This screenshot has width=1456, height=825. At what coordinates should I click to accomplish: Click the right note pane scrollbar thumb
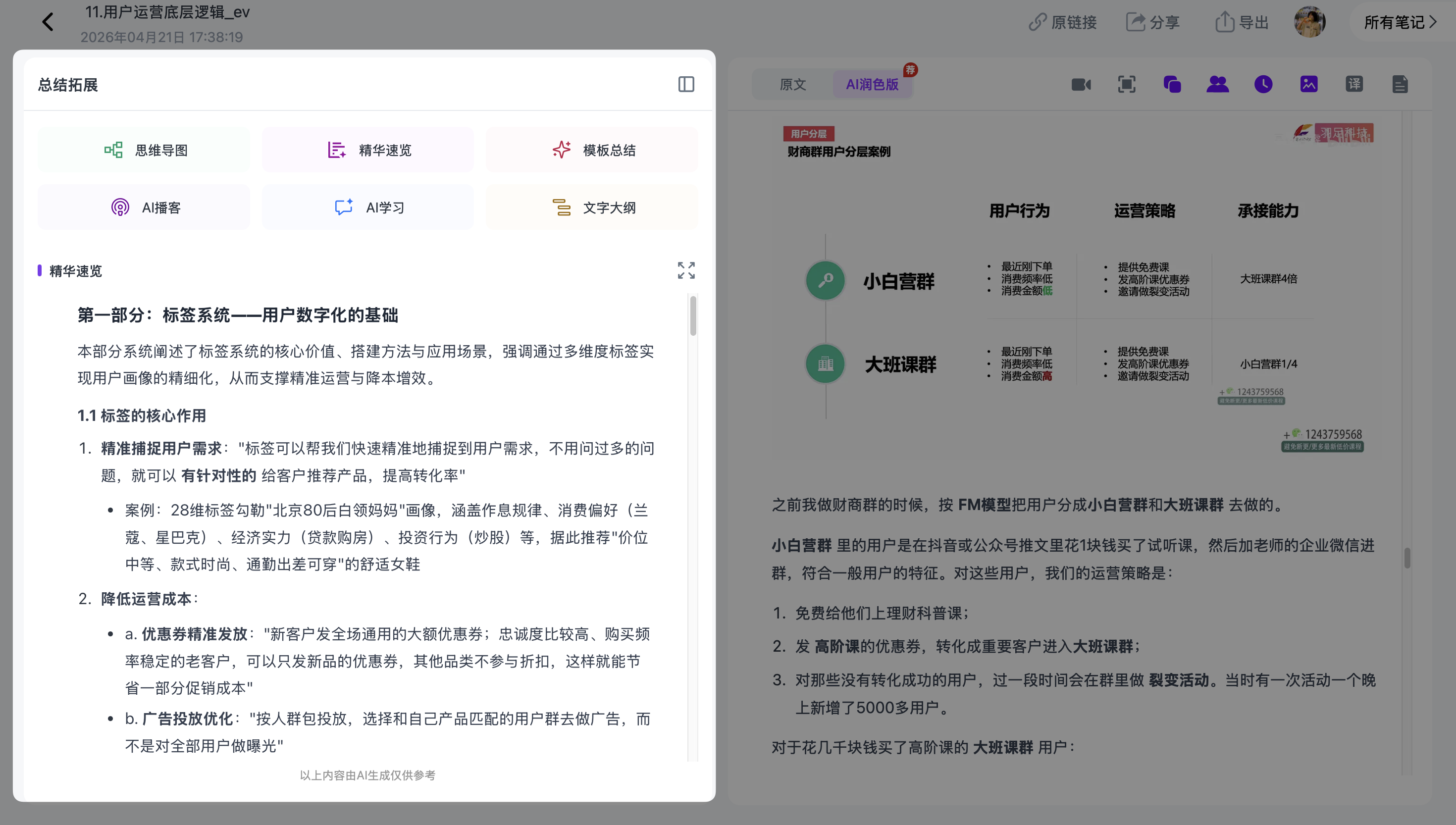click(1407, 558)
